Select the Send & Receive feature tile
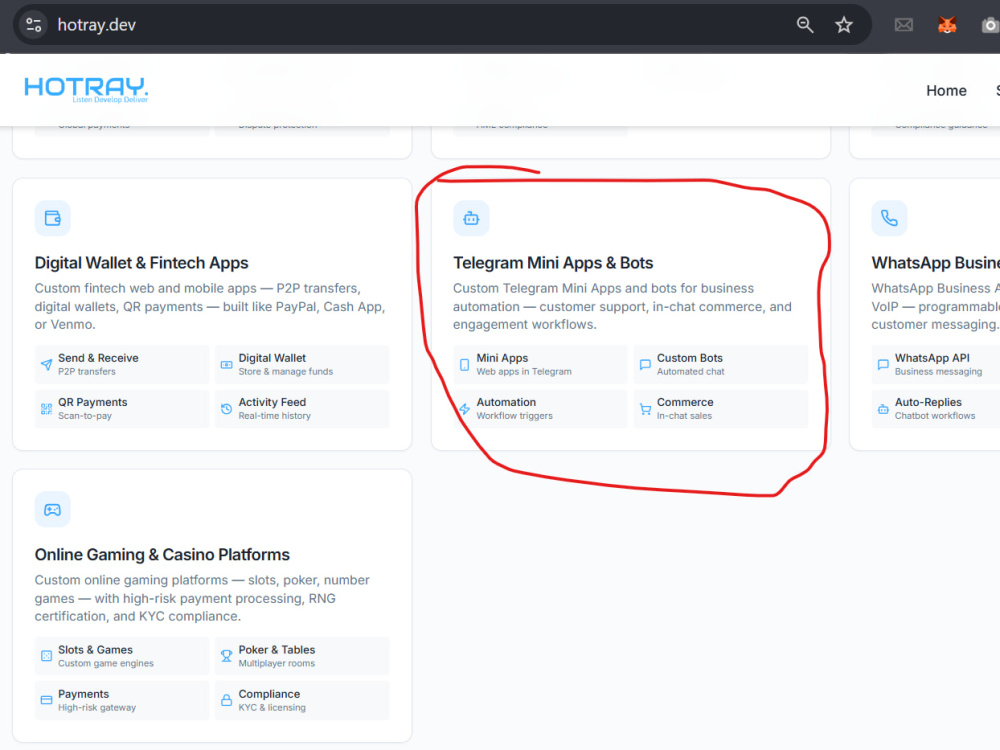1000x750 pixels. tap(122, 365)
